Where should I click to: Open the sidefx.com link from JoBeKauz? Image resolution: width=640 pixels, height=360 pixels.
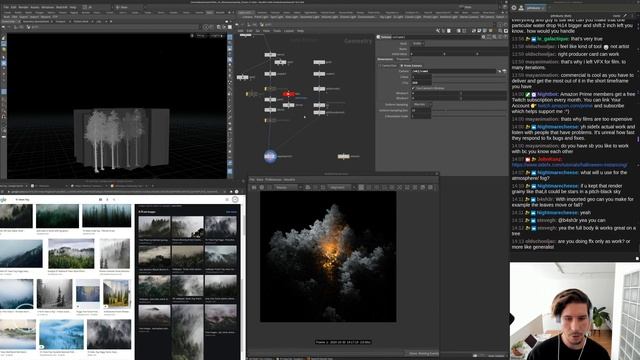569,165
